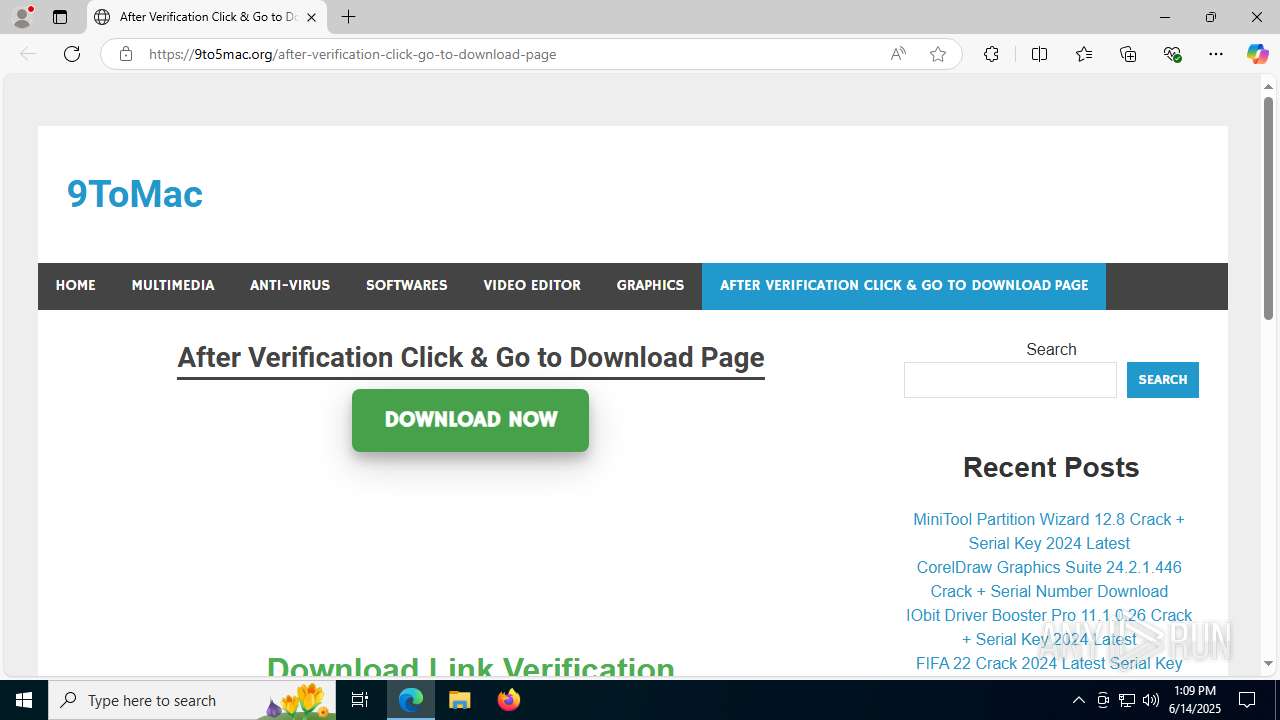The height and width of the screenshot is (720, 1280).
Task: Click the Download Link Verification heading
Action: (x=470, y=666)
